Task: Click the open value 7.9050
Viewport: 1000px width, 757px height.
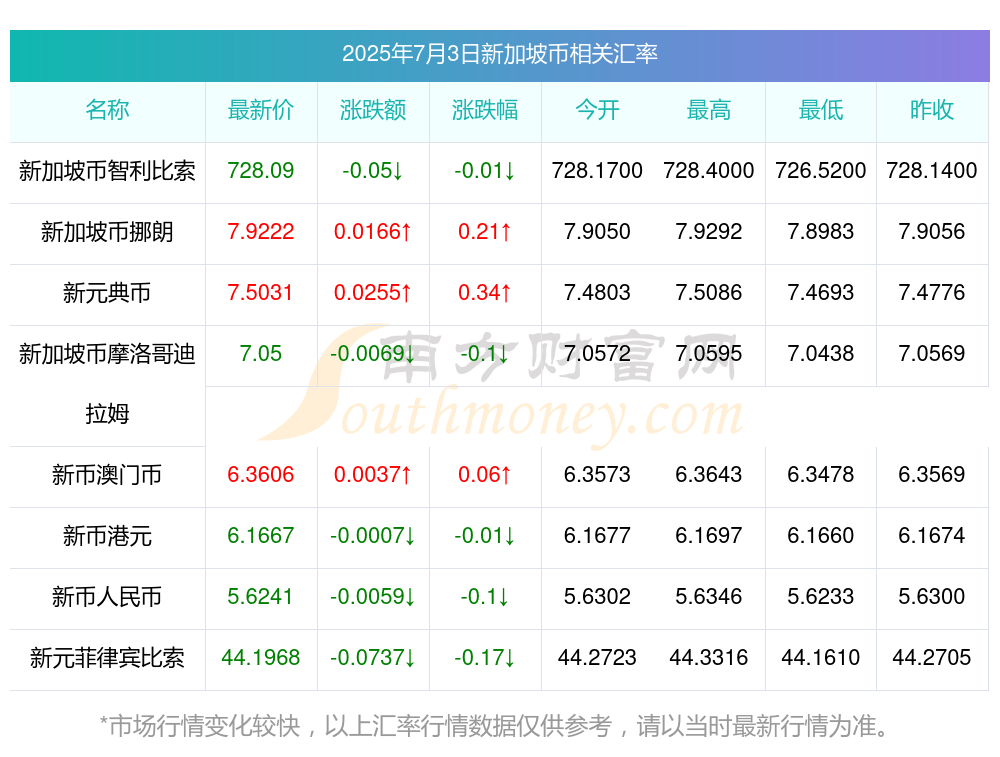Action: [597, 232]
